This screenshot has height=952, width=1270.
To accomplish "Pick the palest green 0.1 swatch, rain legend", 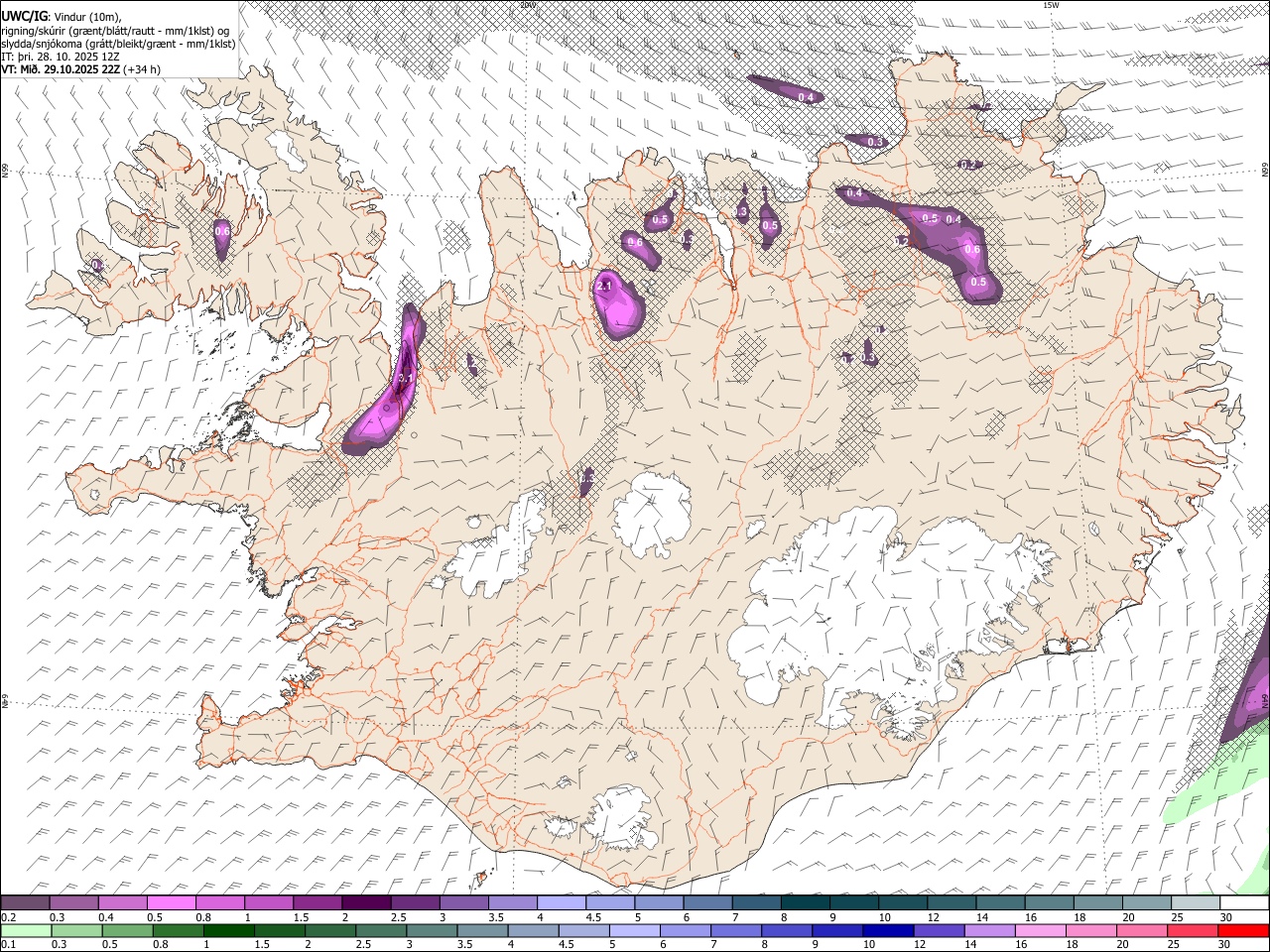I will (x=26, y=930).
